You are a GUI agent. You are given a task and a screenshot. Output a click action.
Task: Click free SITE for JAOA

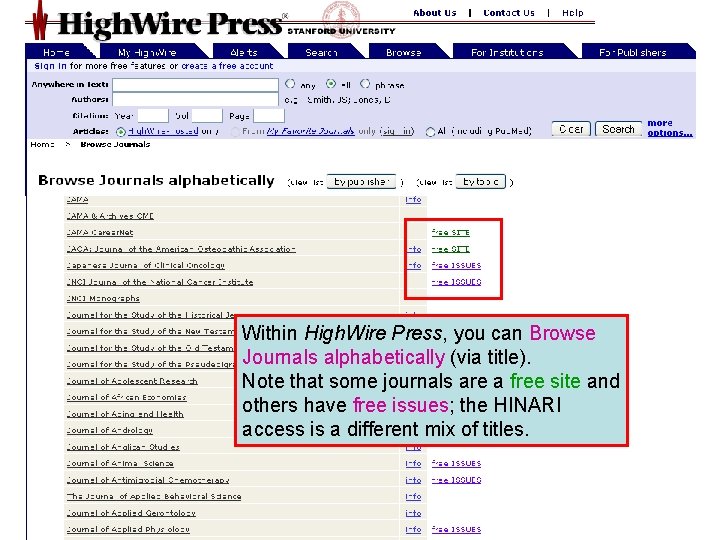[x=450, y=249]
